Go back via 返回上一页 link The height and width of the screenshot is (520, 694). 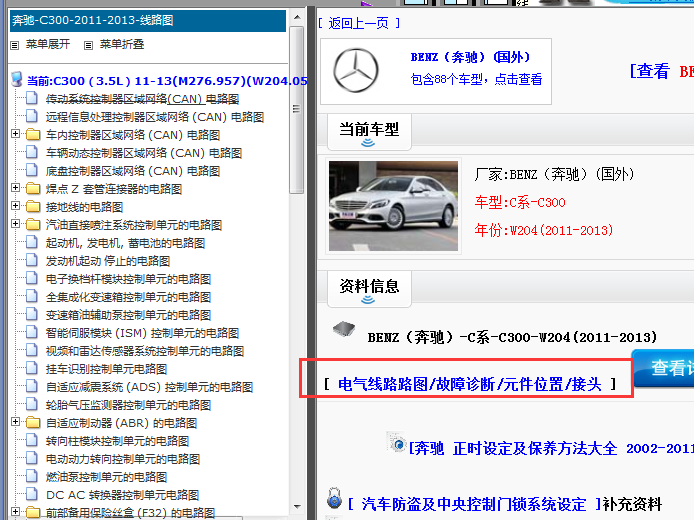click(360, 23)
